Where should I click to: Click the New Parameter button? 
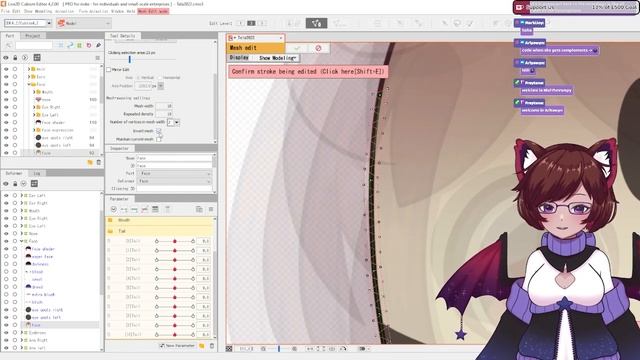tap(177, 346)
